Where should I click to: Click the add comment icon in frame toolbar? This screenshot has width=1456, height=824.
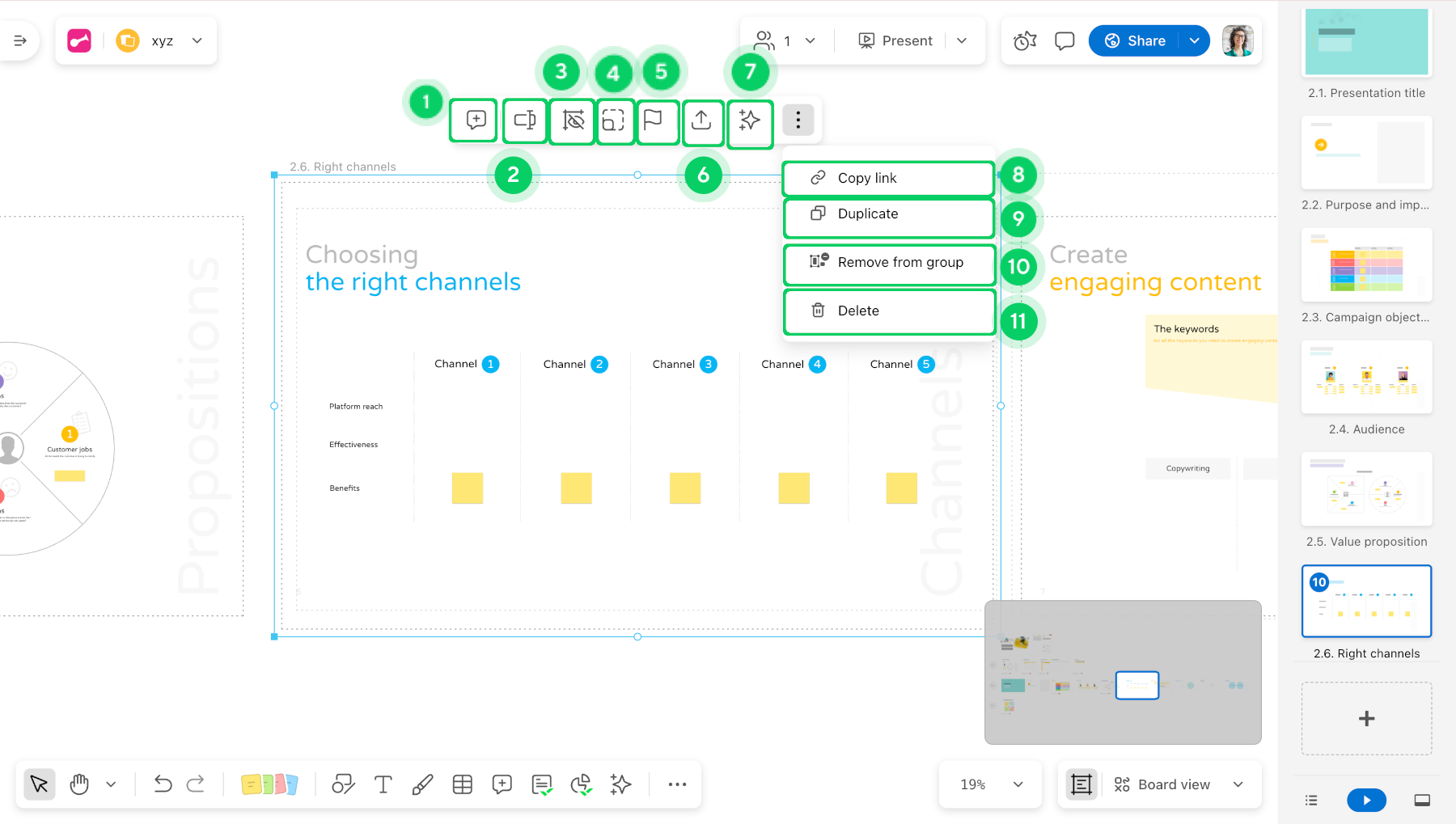coord(476,120)
